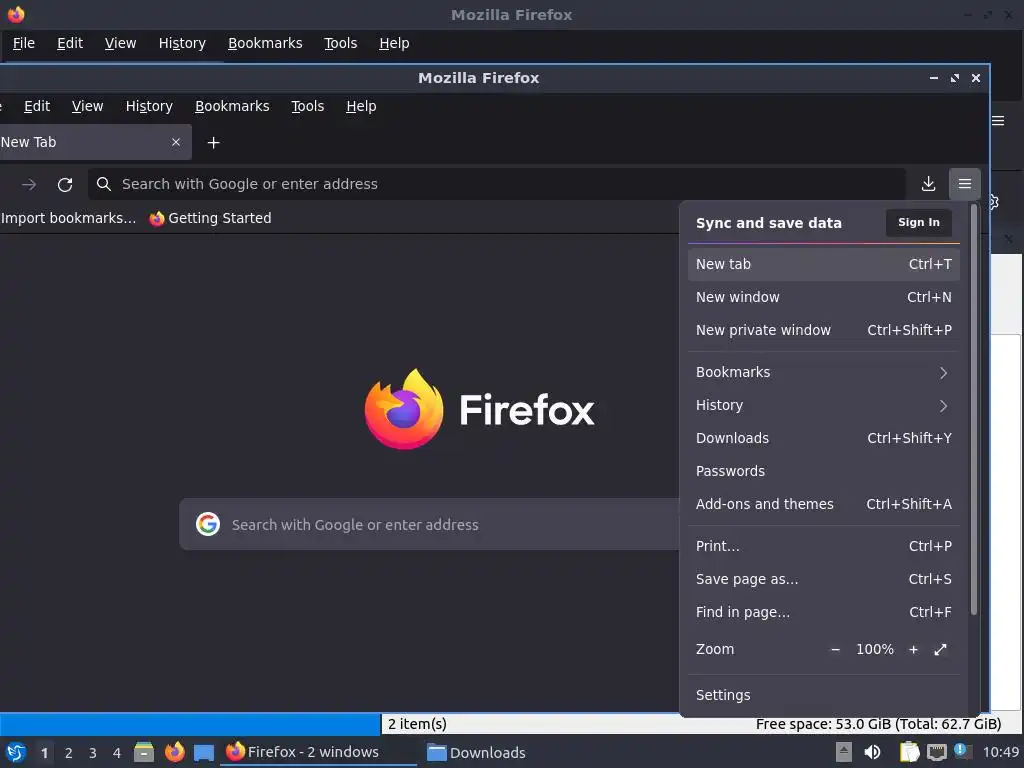
Task: Open Help menu in background Firefox window
Action: click(x=394, y=43)
